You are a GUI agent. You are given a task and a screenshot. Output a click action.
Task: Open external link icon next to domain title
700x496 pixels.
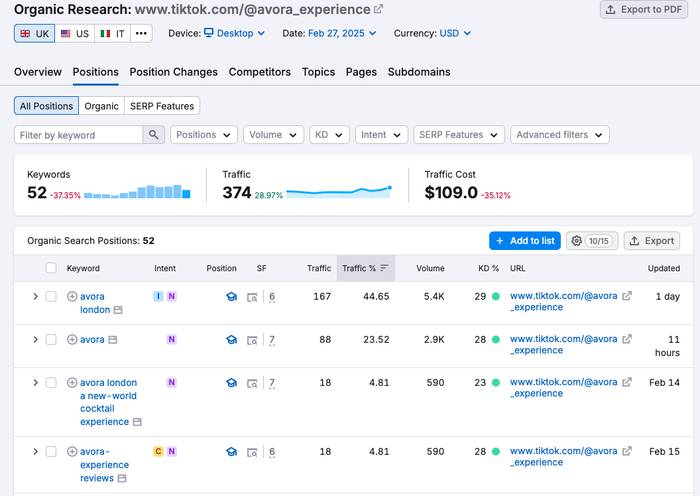[378, 9]
